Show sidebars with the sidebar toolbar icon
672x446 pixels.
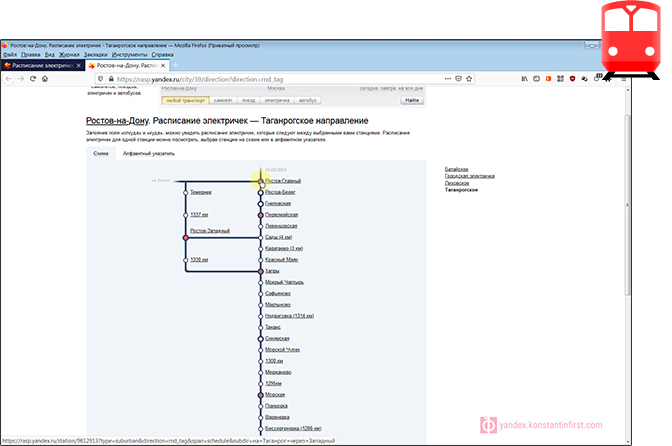pos(537,79)
